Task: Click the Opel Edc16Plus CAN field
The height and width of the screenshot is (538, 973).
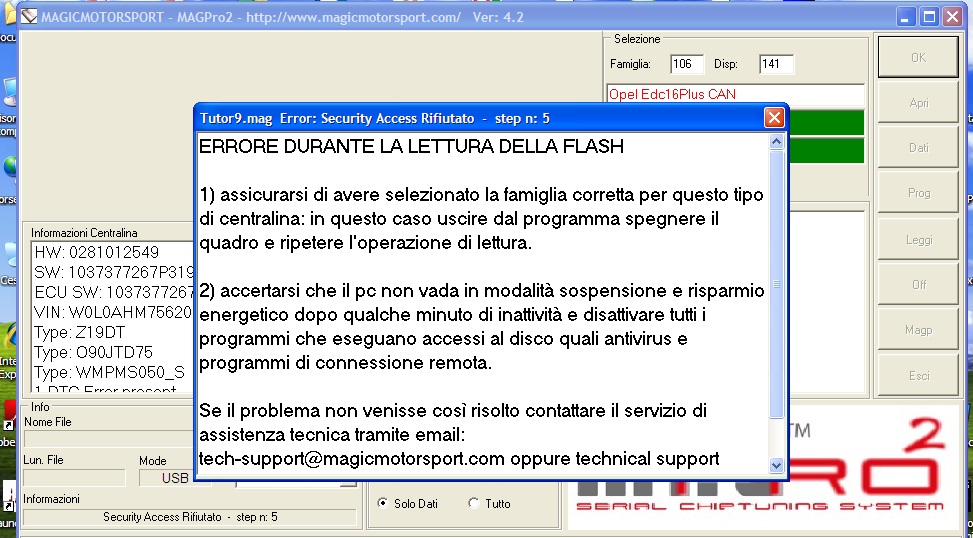Action: tap(735, 94)
